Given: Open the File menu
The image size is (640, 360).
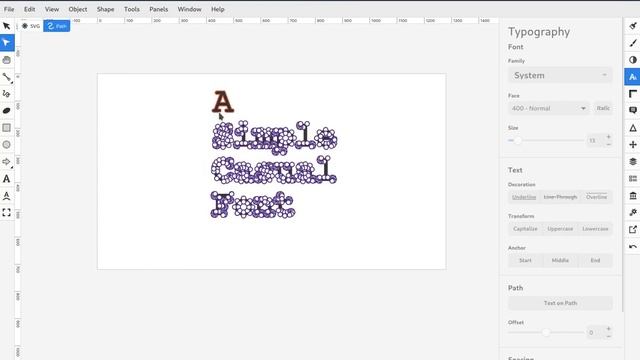Looking at the screenshot, I should 9,9.
